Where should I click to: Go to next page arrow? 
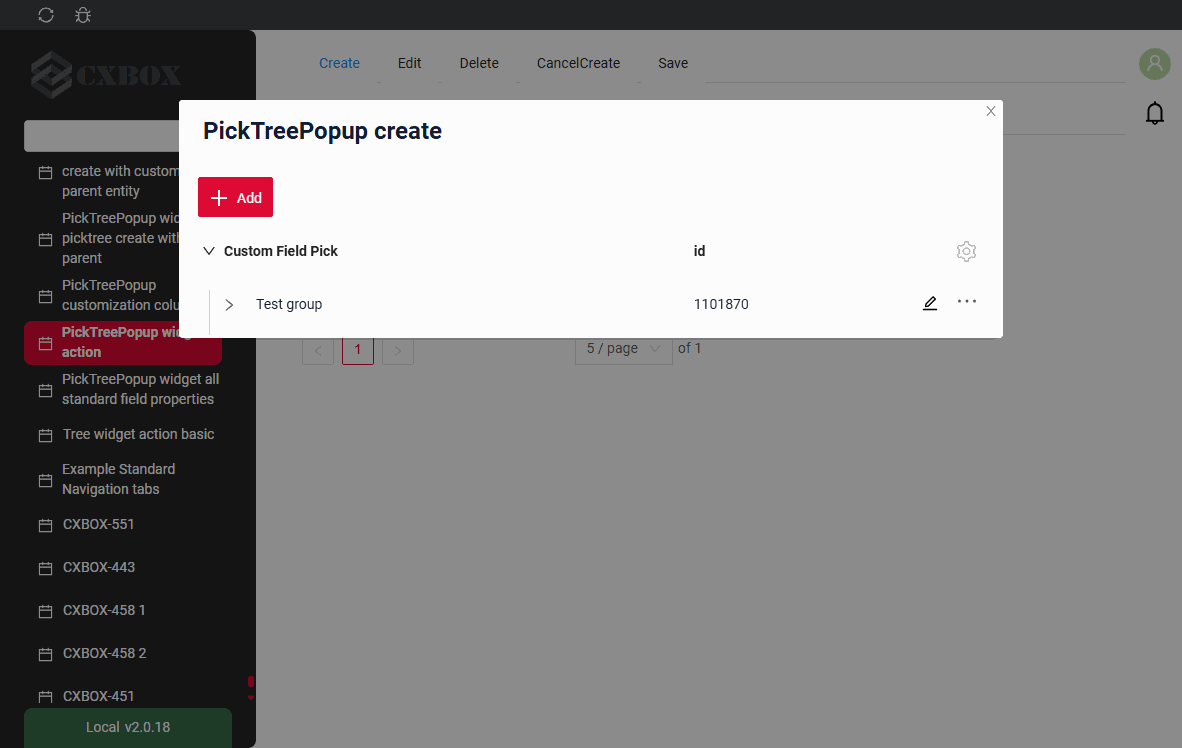point(398,350)
